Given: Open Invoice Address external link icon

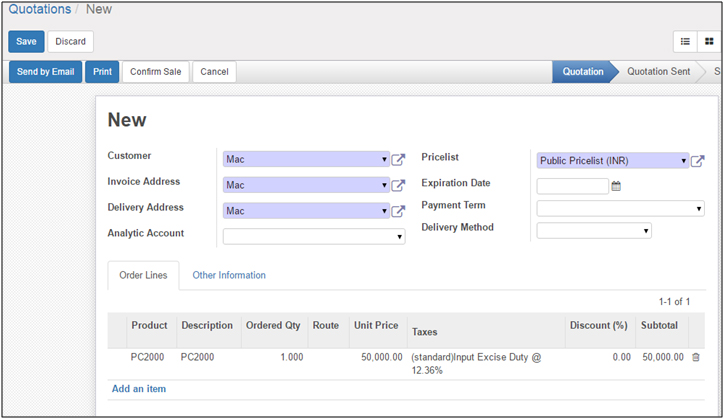Looking at the screenshot, I should pos(398,185).
